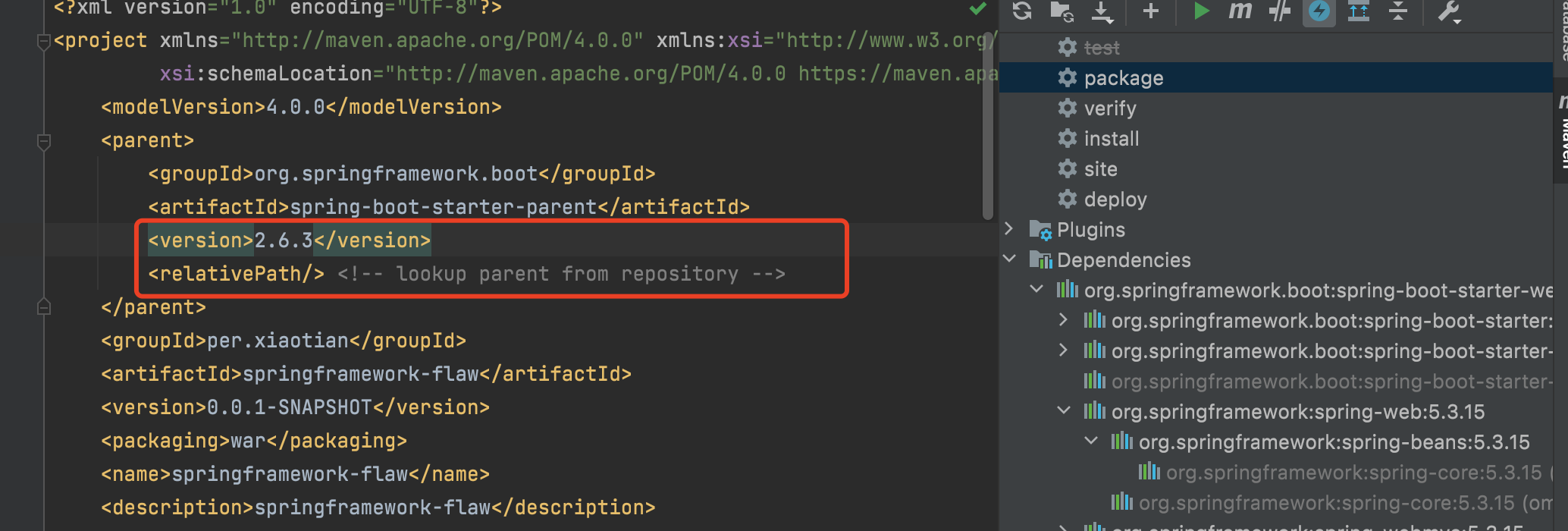Click the Reload All Maven Projects icon
This screenshot has height=531, width=1568.
[1022, 11]
